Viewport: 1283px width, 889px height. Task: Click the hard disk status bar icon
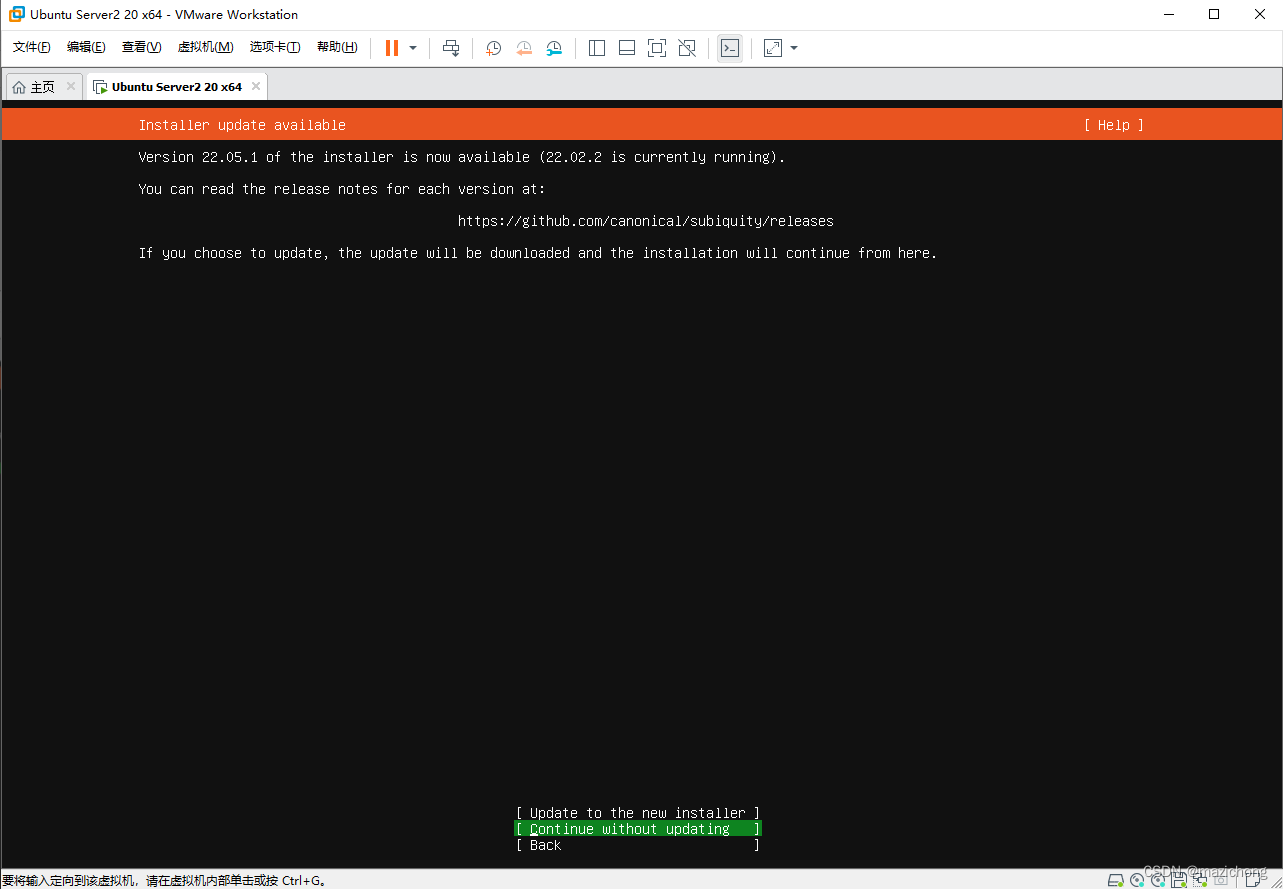pos(1116,880)
